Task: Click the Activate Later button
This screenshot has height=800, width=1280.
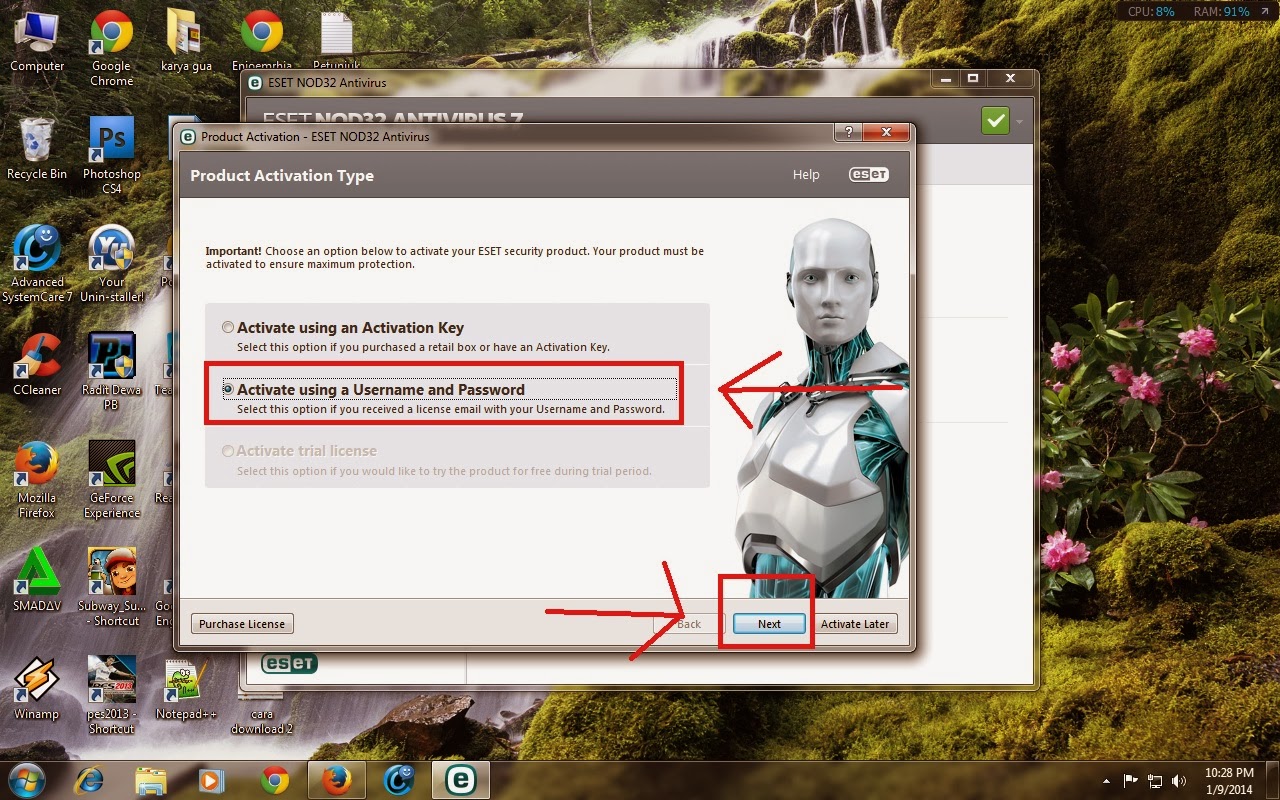Action: (x=855, y=623)
